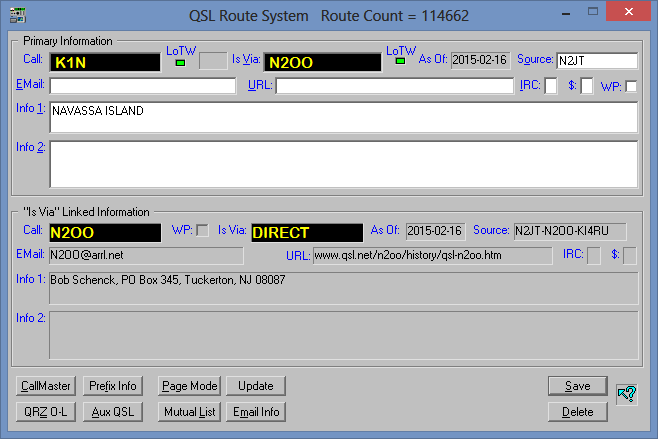Show the Mutual List
The image size is (658, 439).
click(190, 412)
